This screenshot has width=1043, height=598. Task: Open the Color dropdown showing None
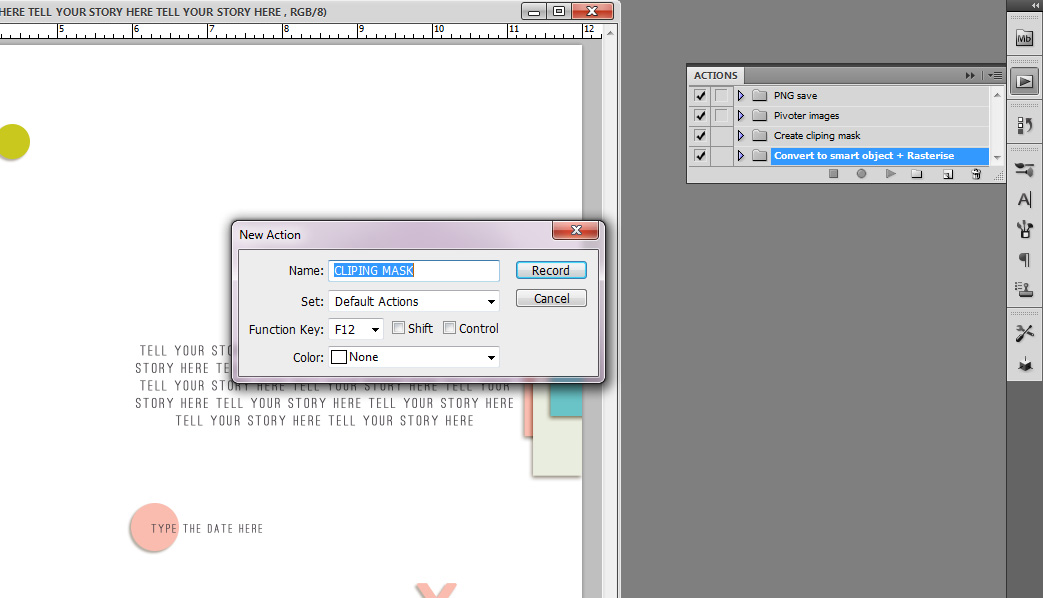414,357
